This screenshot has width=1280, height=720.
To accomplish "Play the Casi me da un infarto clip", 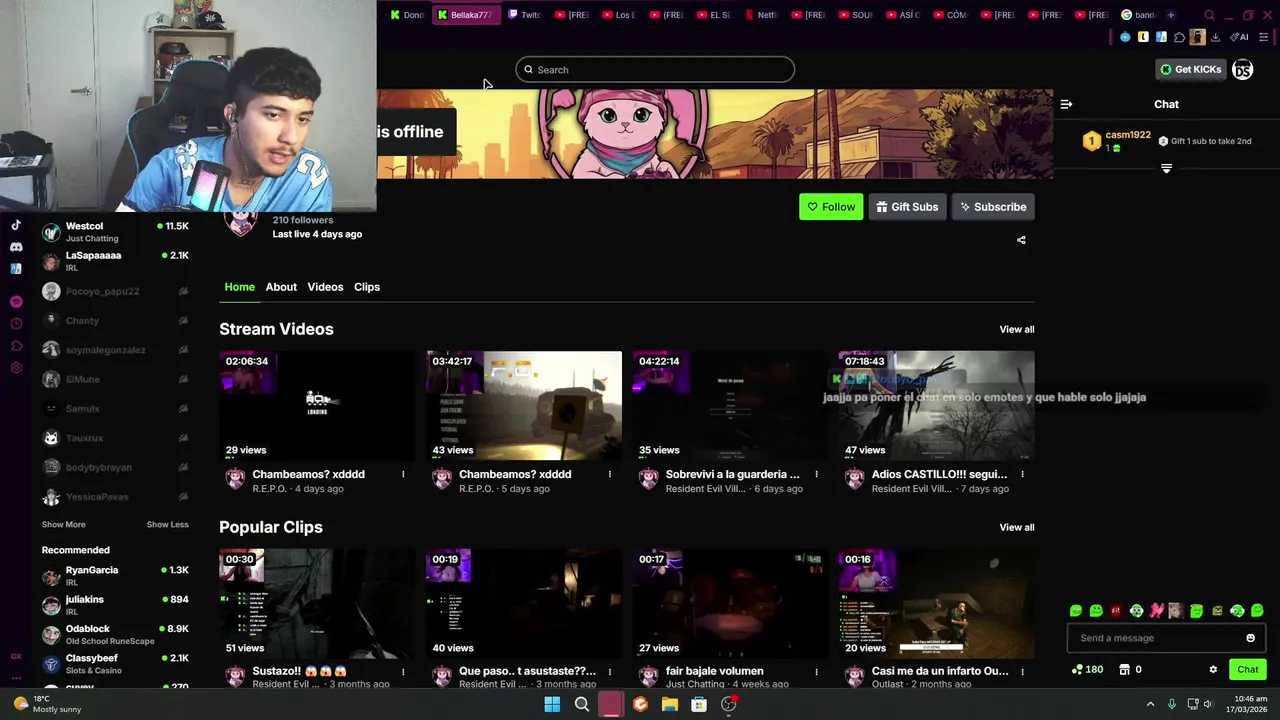I will click(936, 603).
